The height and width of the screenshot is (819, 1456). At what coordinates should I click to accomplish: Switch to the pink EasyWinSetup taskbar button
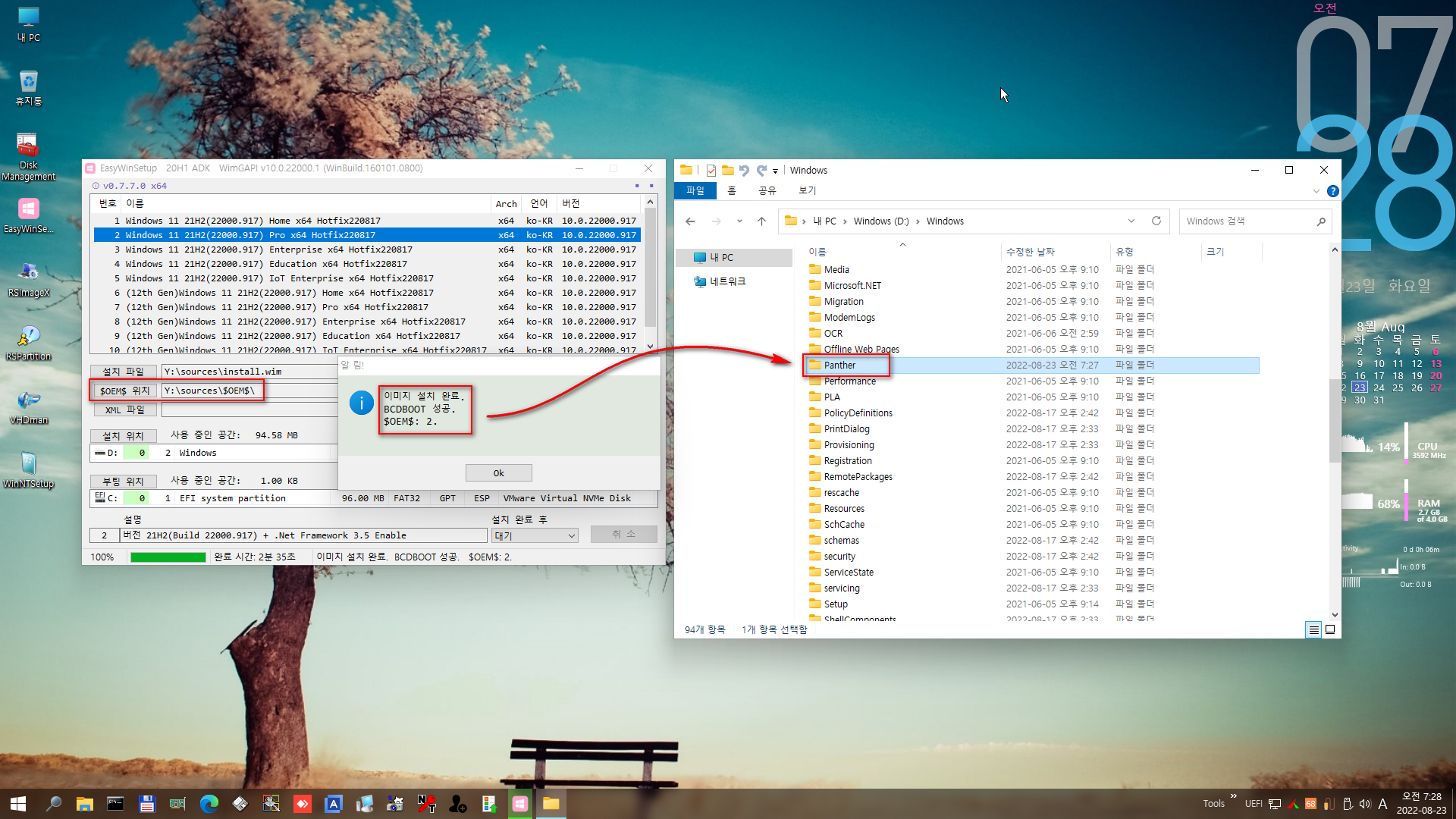pos(519,804)
